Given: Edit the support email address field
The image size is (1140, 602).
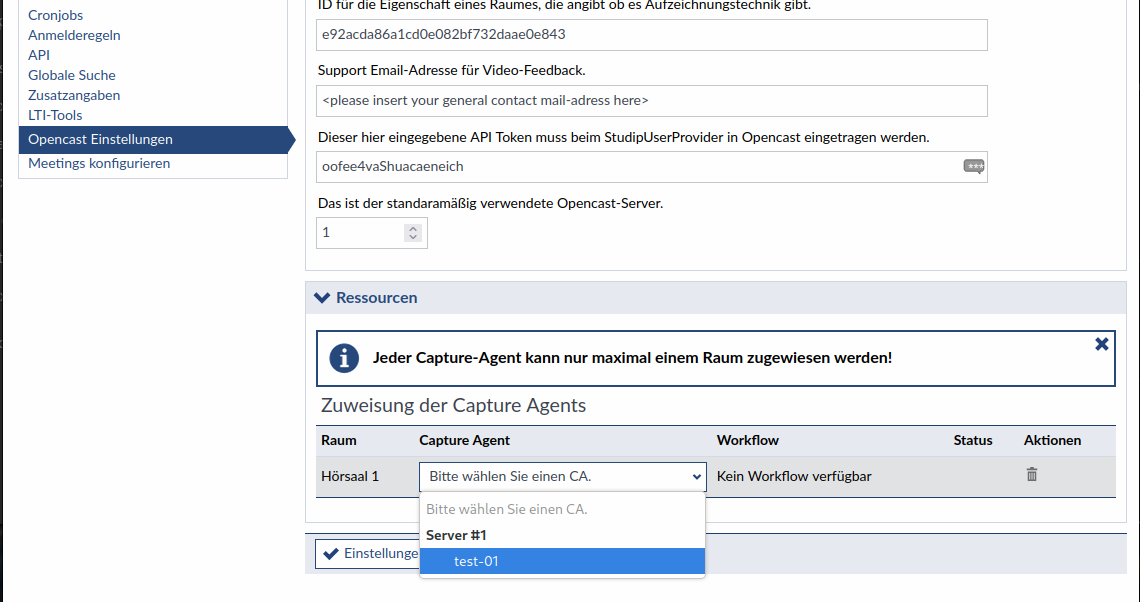Looking at the screenshot, I should pos(651,101).
